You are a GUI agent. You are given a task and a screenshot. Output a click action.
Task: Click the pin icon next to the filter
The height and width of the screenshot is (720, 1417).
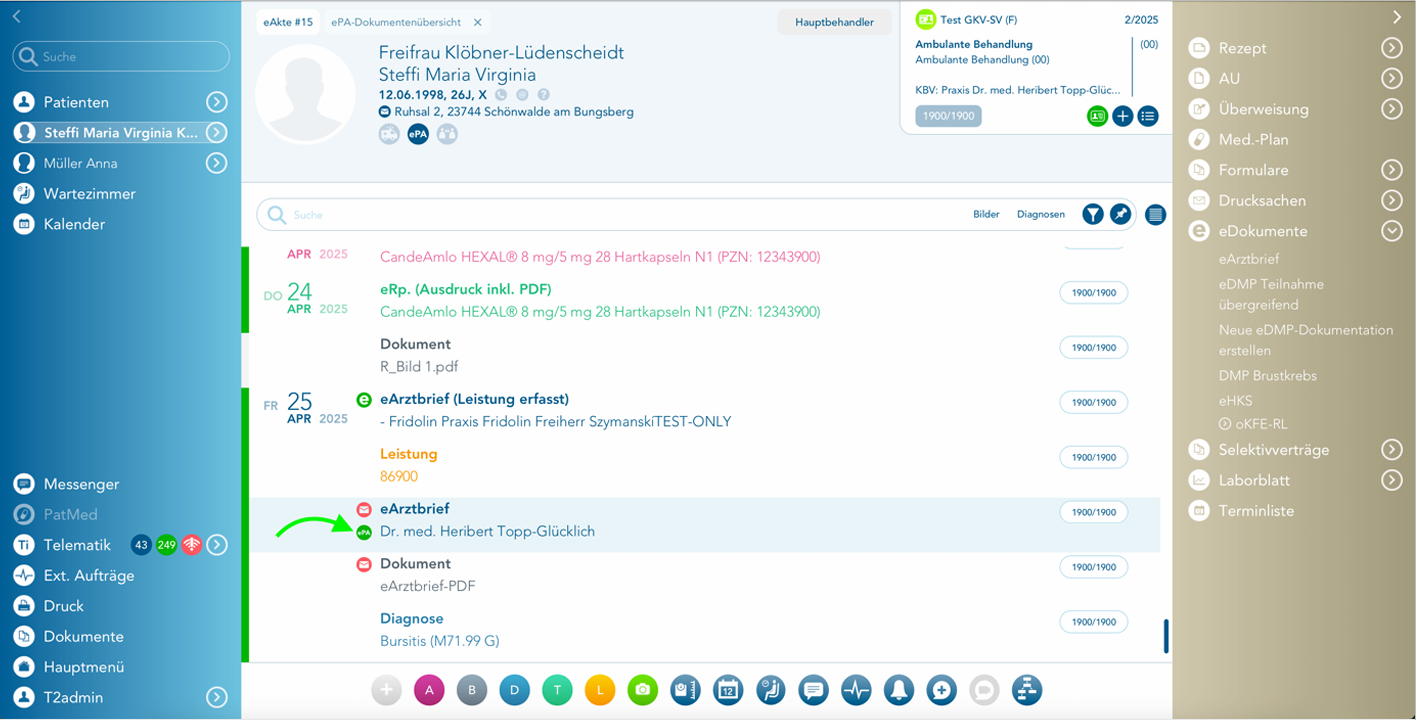click(x=1121, y=214)
